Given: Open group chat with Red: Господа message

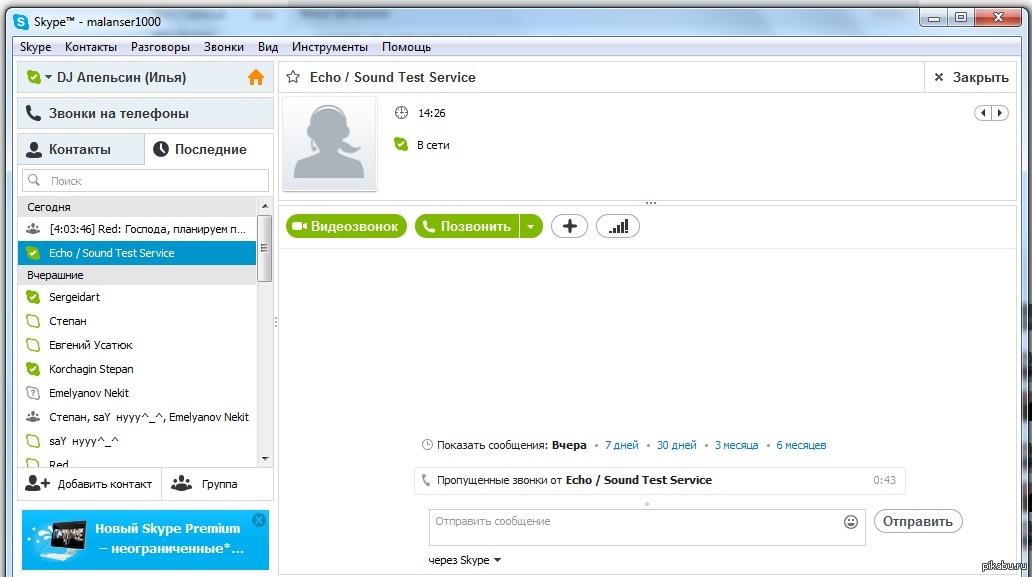Looking at the screenshot, I should [x=137, y=229].
